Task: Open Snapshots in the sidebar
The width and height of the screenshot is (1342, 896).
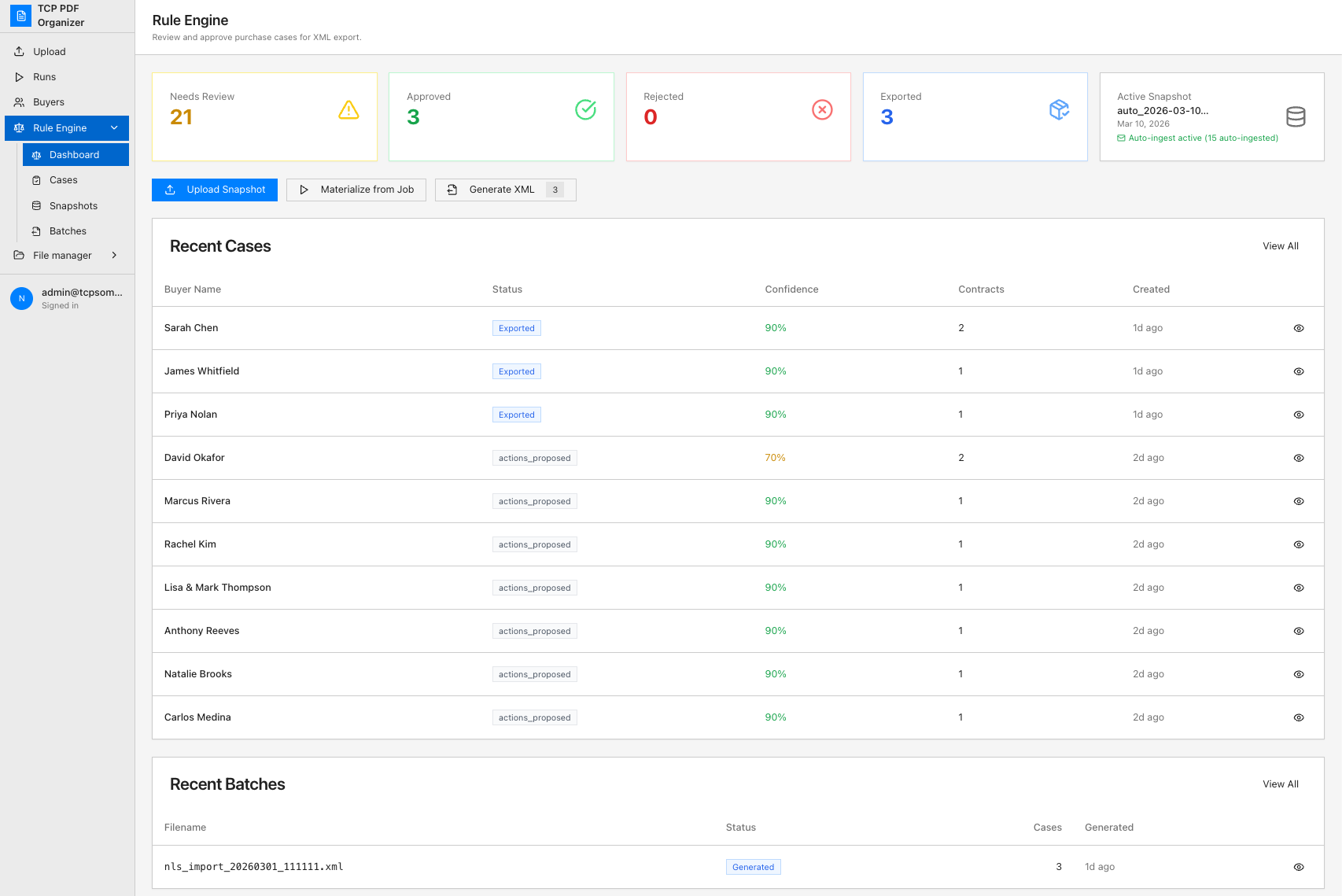Action: [76, 206]
